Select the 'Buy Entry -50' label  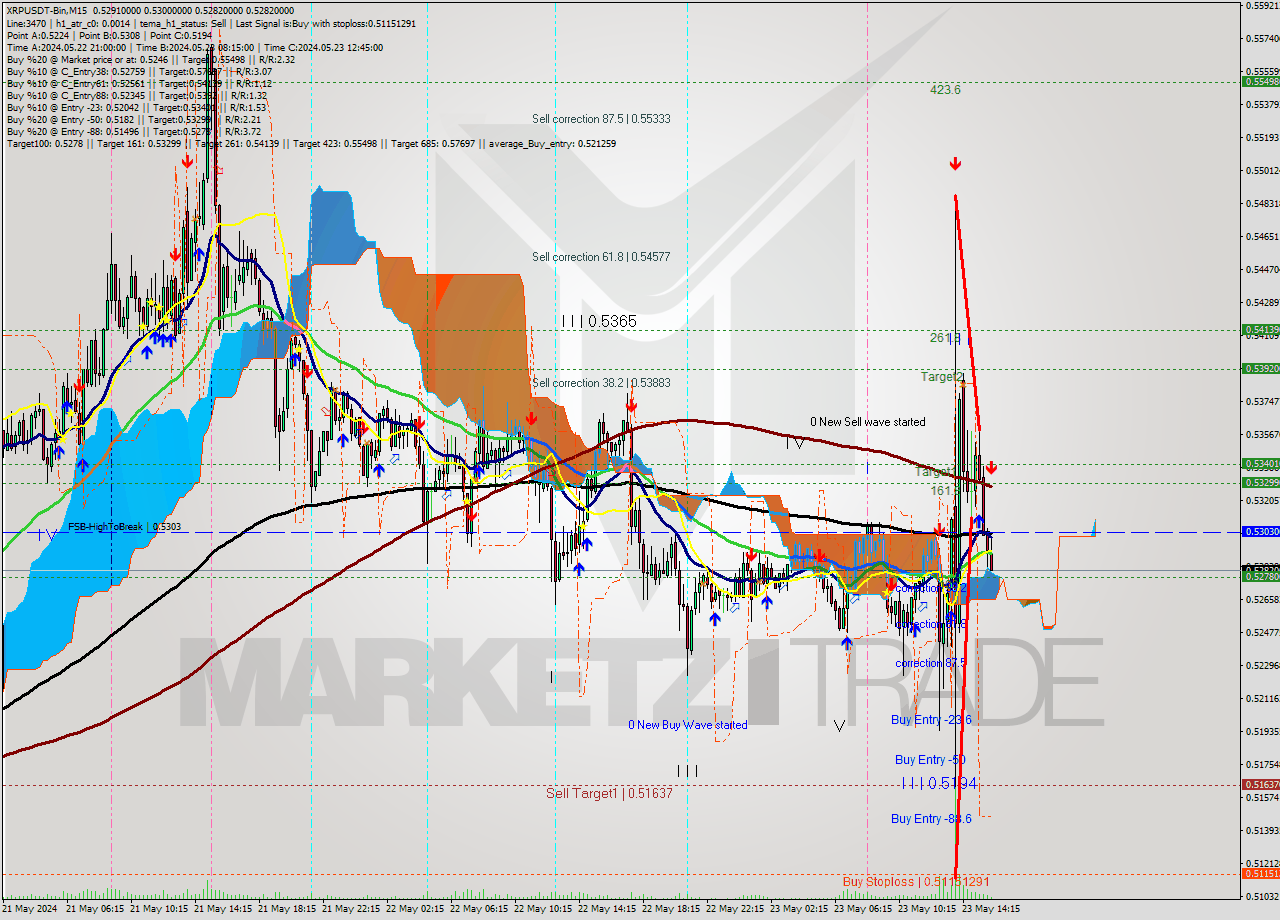[x=930, y=760]
